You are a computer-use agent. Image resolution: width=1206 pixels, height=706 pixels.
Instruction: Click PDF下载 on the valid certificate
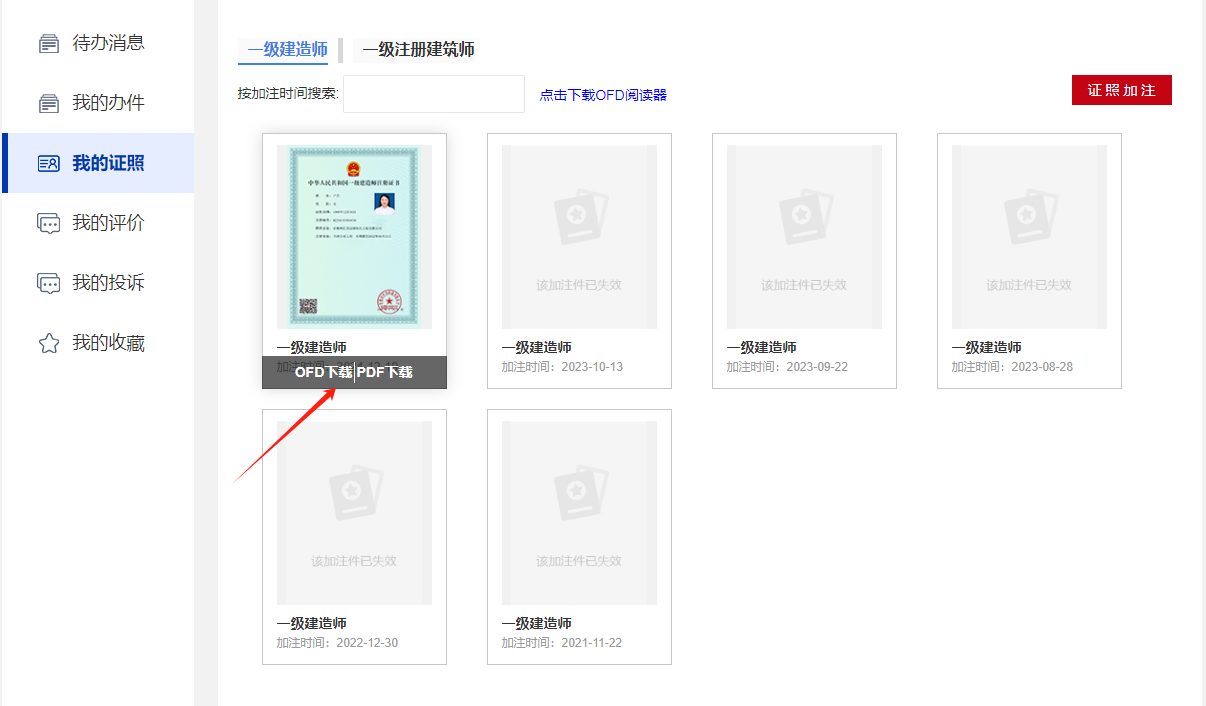385,372
